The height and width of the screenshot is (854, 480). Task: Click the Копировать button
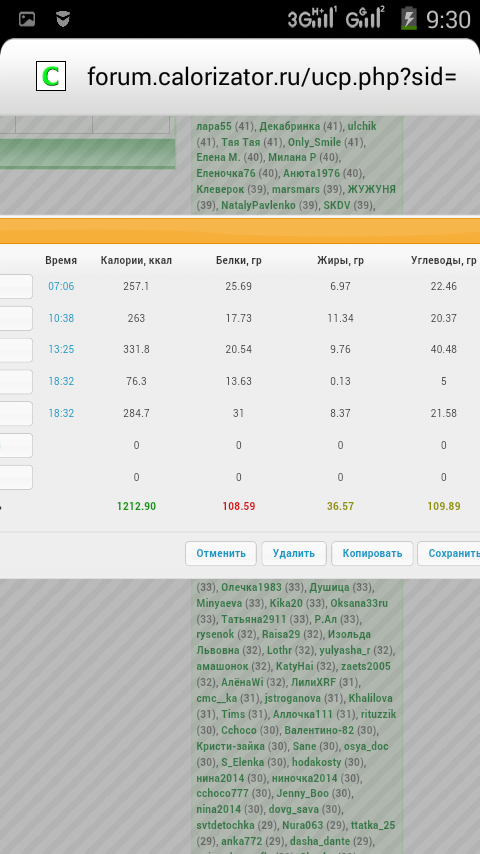372,553
